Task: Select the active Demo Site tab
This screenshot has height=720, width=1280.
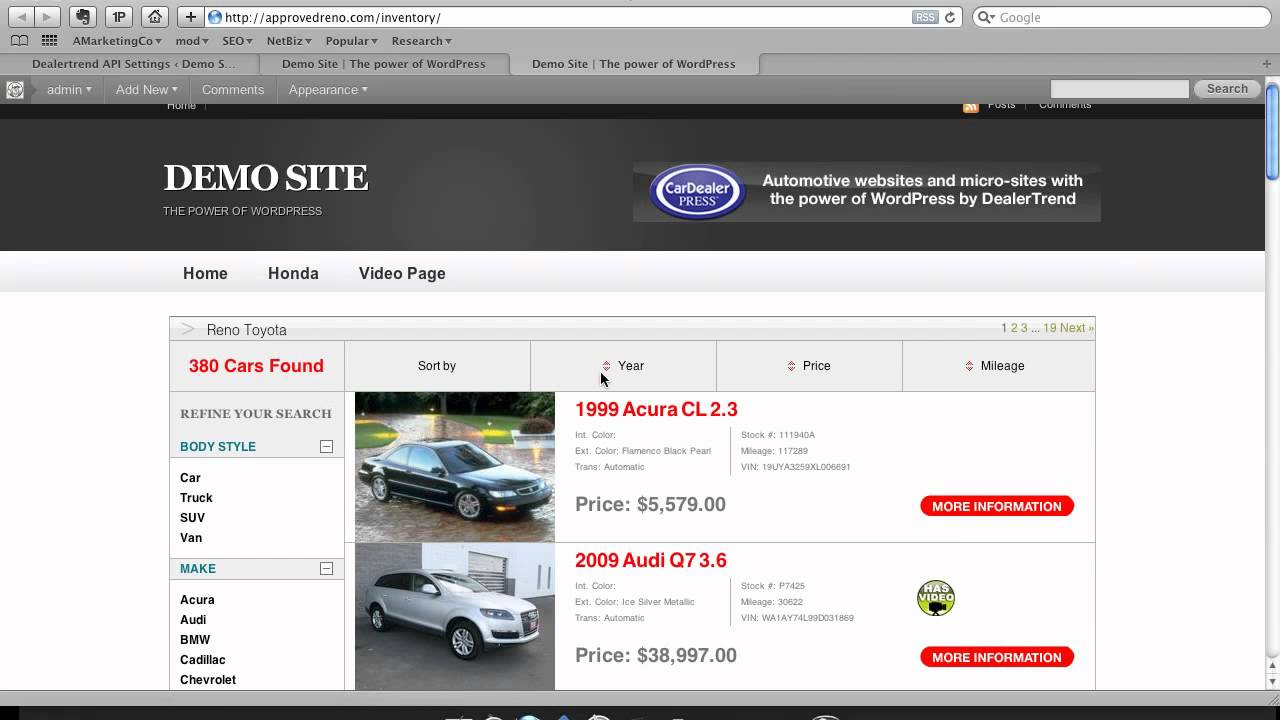Action: coord(634,64)
